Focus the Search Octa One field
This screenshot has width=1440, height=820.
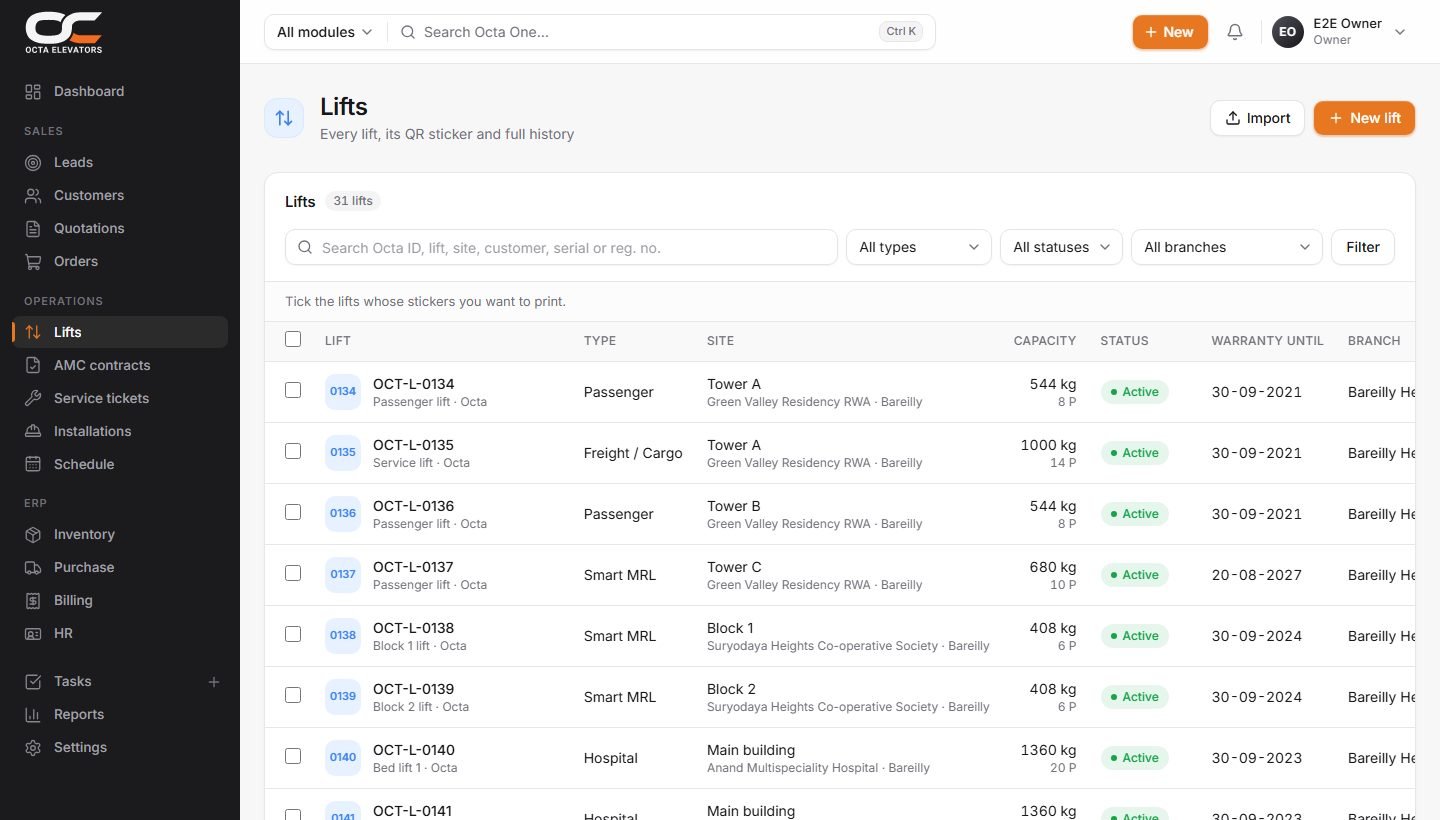coord(661,32)
